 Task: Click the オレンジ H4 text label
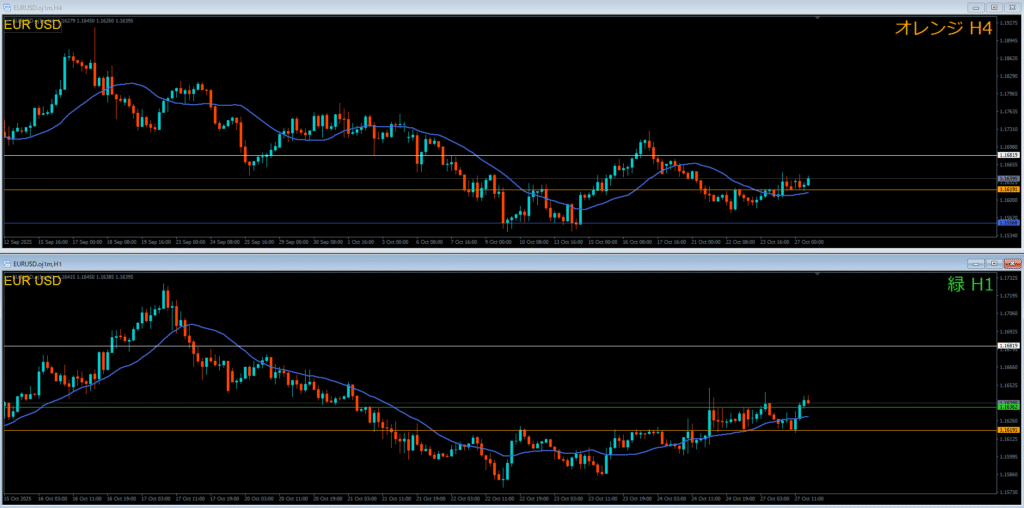pos(942,29)
